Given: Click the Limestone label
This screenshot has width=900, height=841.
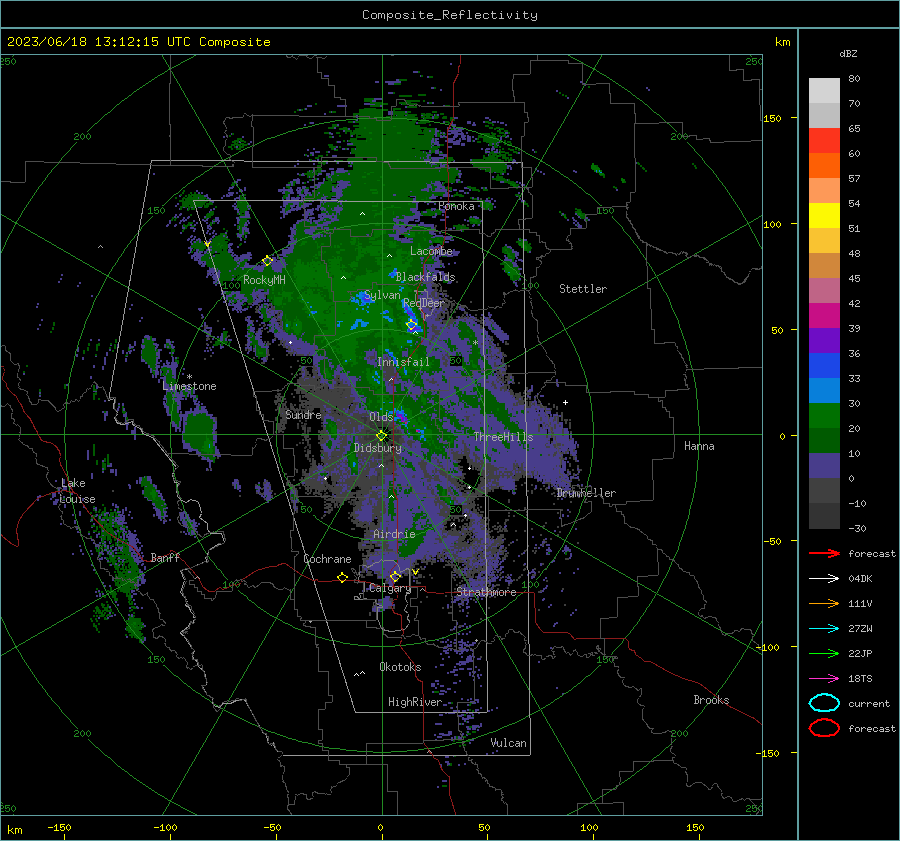Looking at the screenshot, I should (x=189, y=386).
